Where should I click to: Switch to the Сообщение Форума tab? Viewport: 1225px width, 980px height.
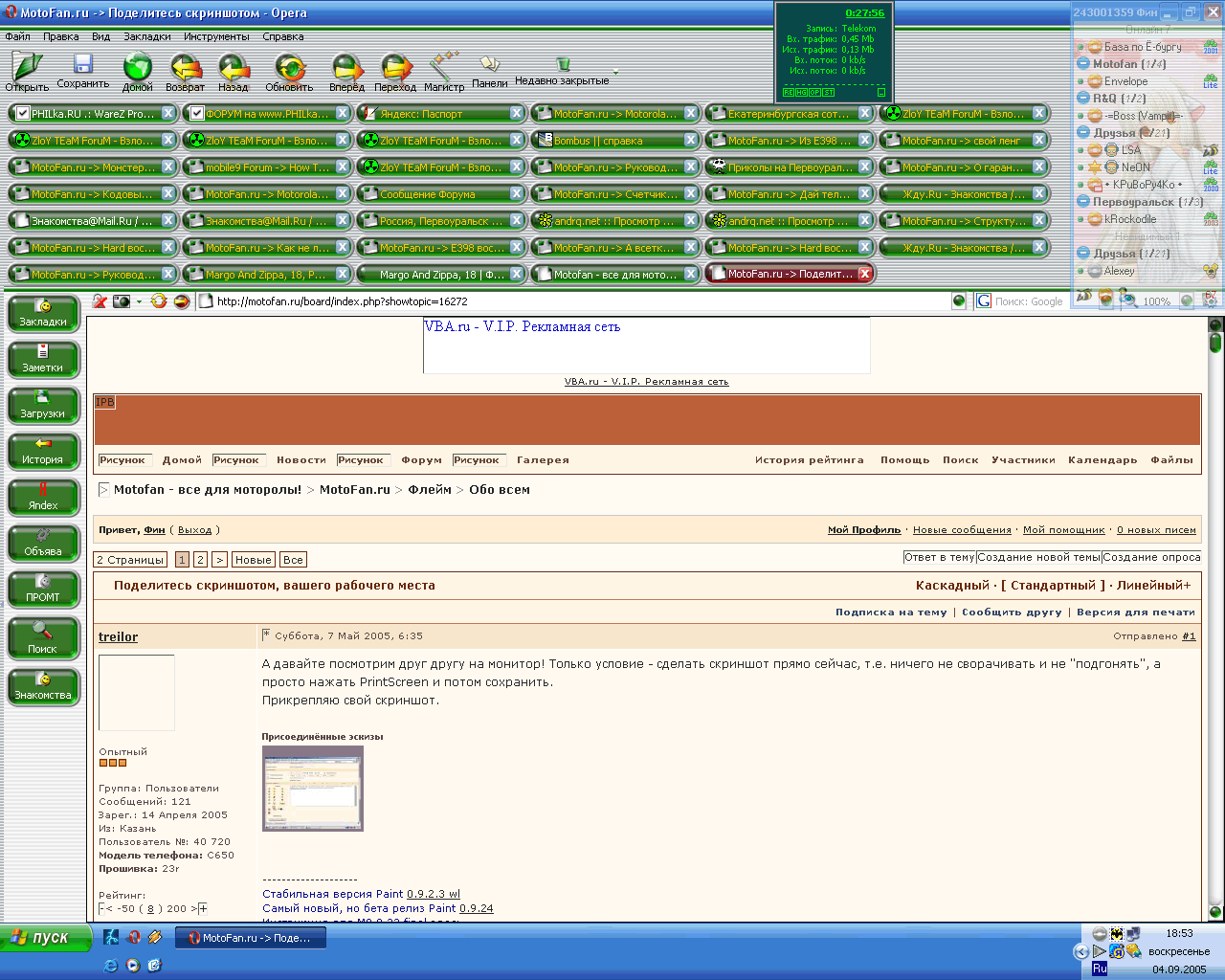click(441, 193)
